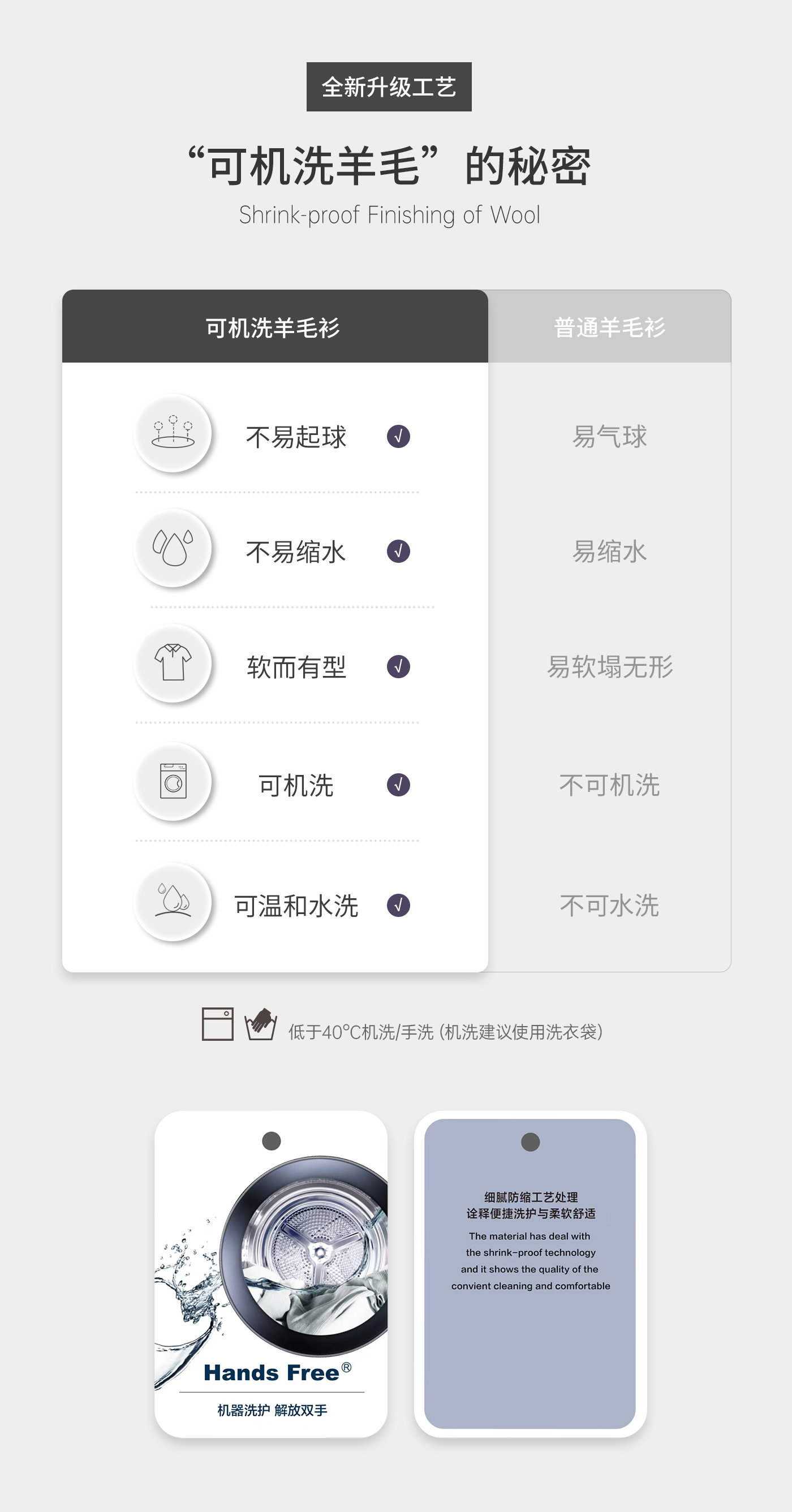
Task: Click the blue shrink-proof description hang tag
Action: 530,1274
